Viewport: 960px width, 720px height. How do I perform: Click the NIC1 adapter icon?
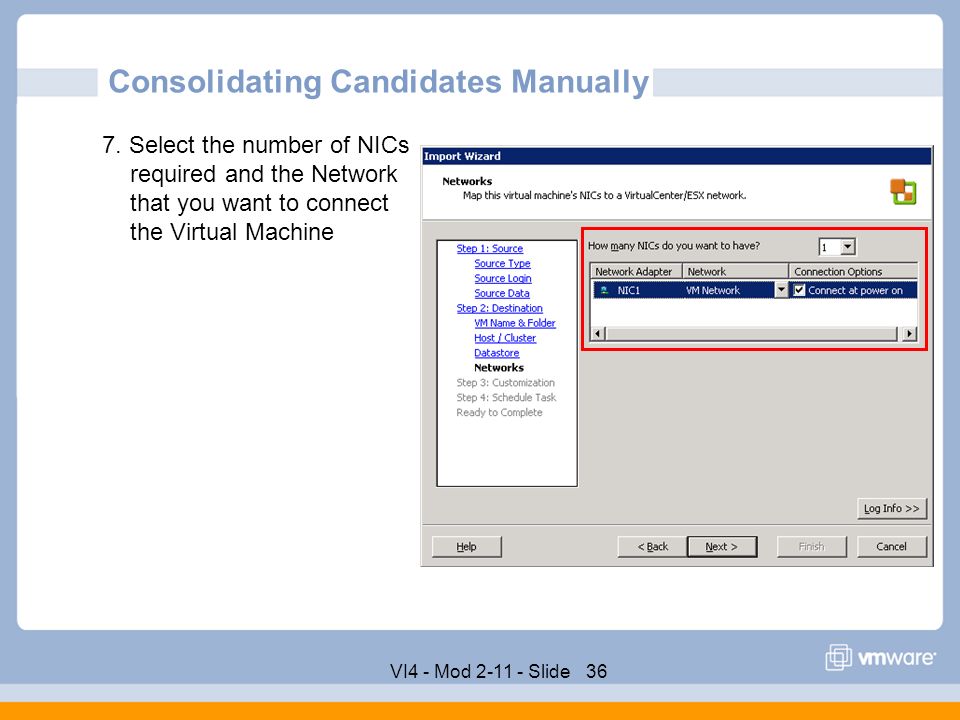[604, 290]
